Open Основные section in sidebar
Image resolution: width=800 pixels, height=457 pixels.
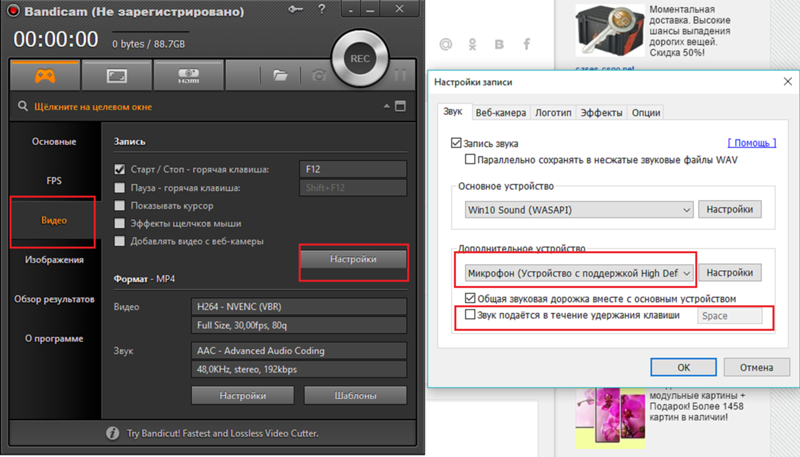[x=54, y=141]
